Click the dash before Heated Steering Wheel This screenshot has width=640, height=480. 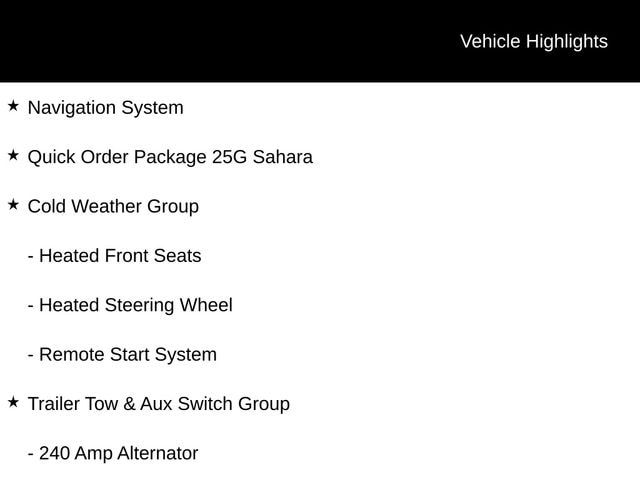tap(31, 306)
